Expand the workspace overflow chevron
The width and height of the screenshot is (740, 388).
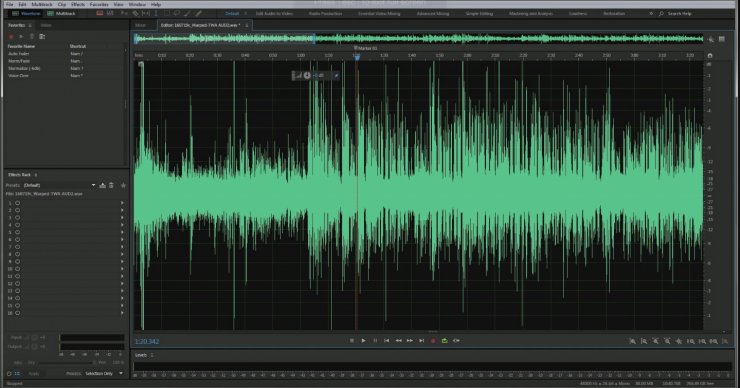[651, 14]
